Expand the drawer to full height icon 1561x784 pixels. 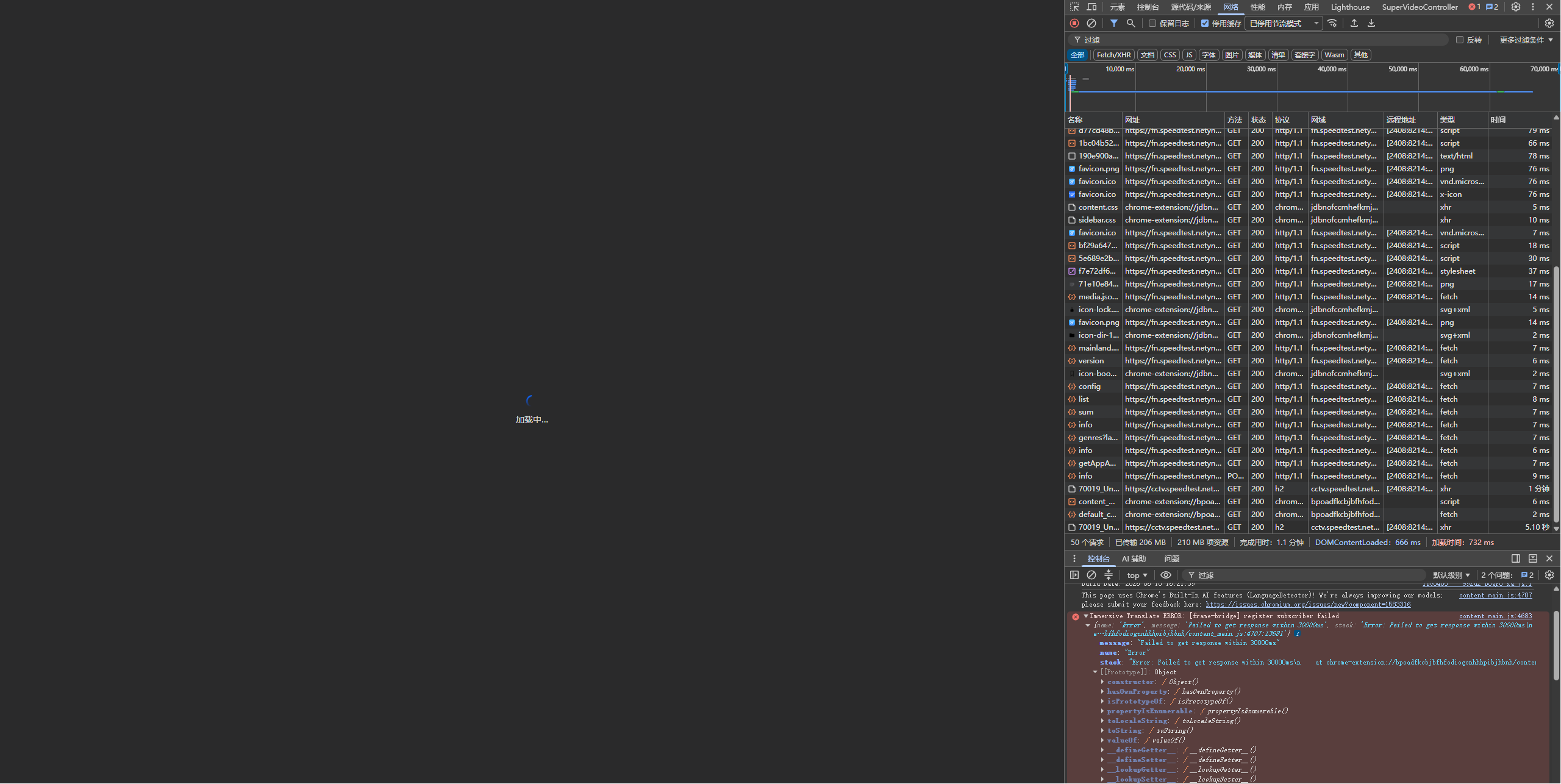pyautogui.click(x=1532, y=558)
